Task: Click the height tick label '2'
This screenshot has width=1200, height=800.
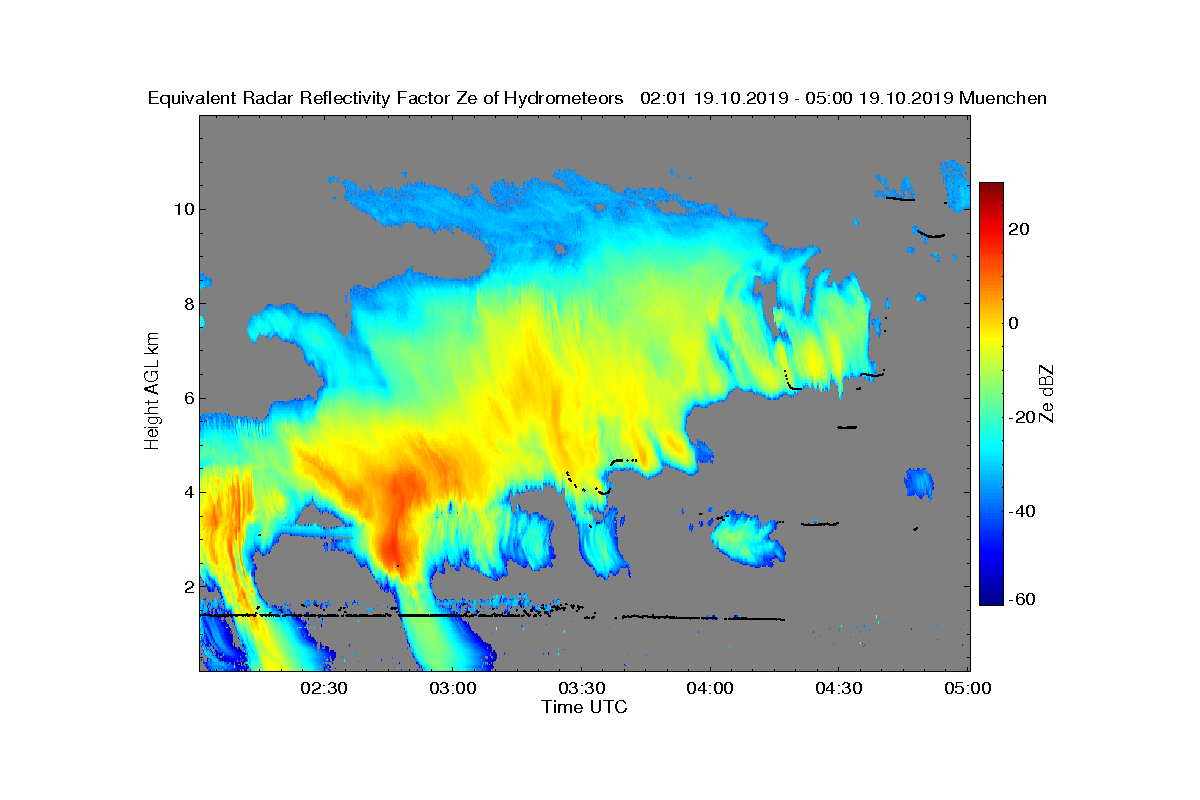Action: point(187,586)
